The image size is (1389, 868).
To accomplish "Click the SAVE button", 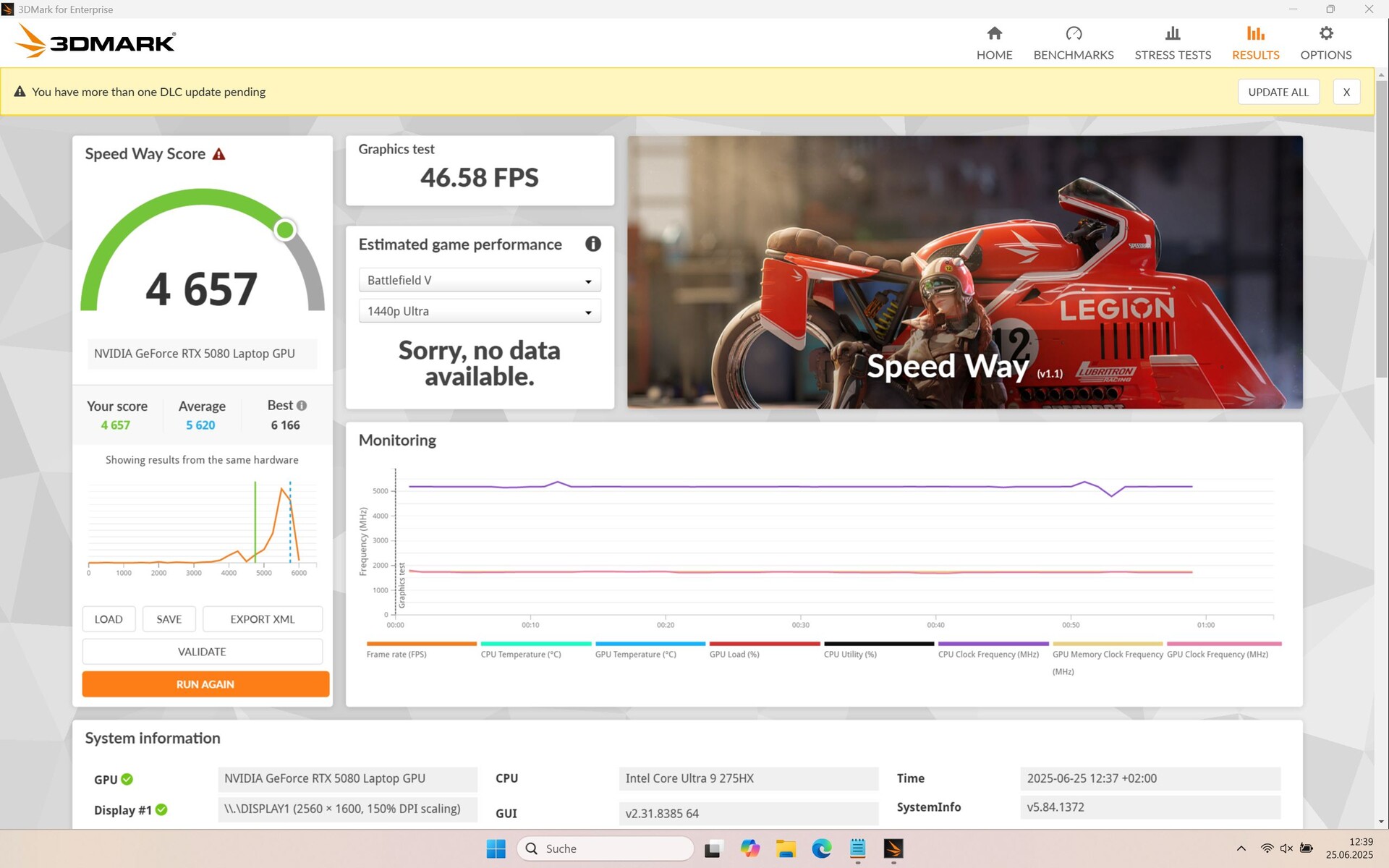I will (169, 619).
